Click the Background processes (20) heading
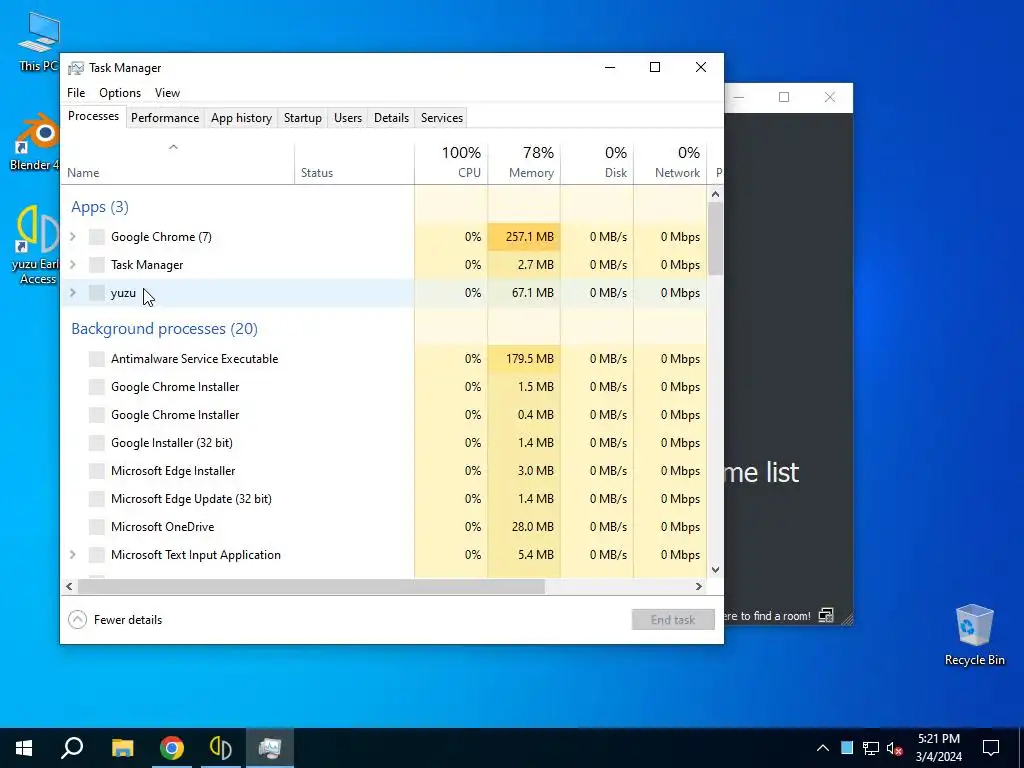Screen dimensions: 1024x768 (165, 329)
